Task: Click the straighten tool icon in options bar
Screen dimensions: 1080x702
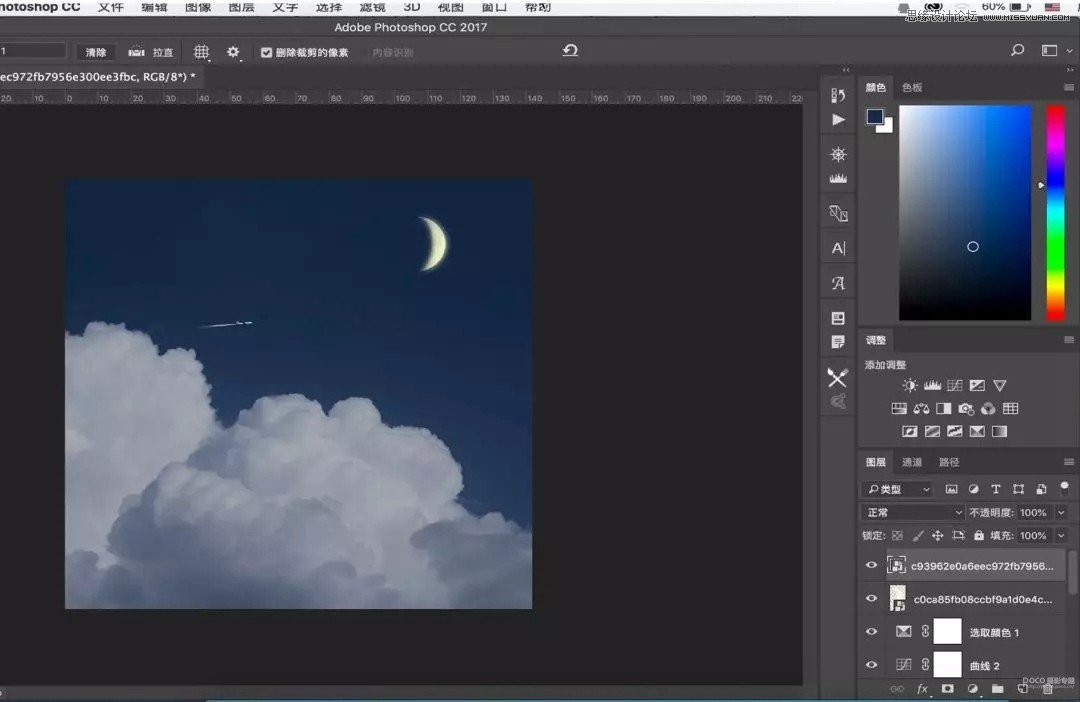Action: click(136, 52)
